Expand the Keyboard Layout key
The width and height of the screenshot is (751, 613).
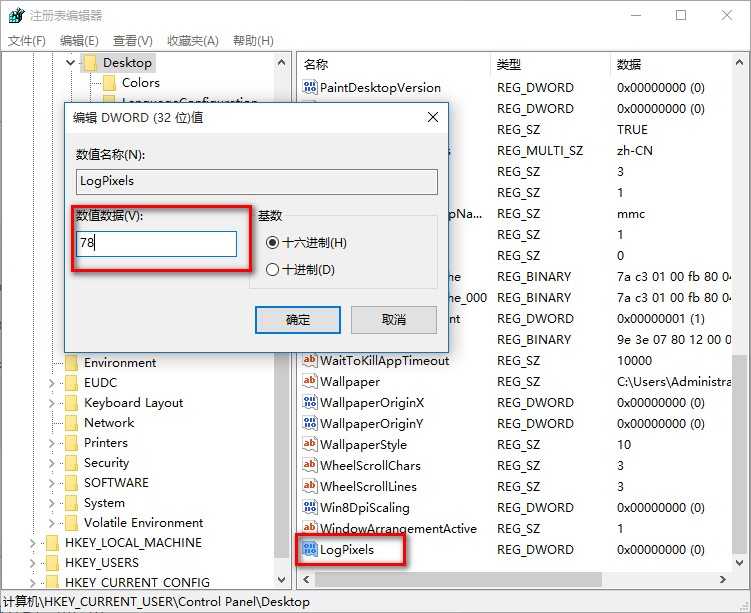[x=52, y=403]
